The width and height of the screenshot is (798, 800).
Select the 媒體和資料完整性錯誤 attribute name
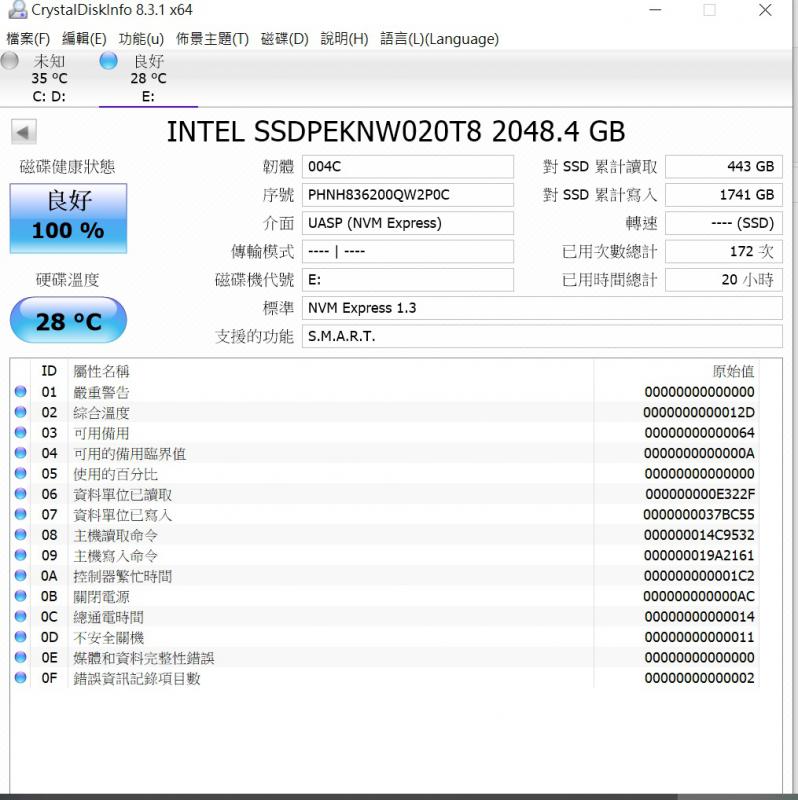pos(144,658)
